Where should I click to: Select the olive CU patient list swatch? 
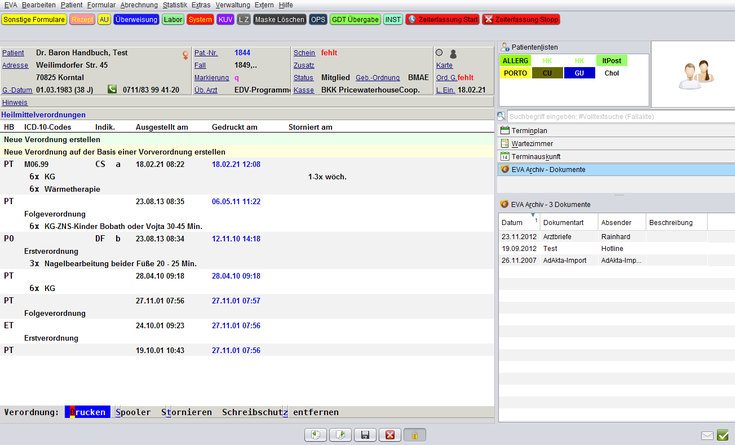pos(547,73)
